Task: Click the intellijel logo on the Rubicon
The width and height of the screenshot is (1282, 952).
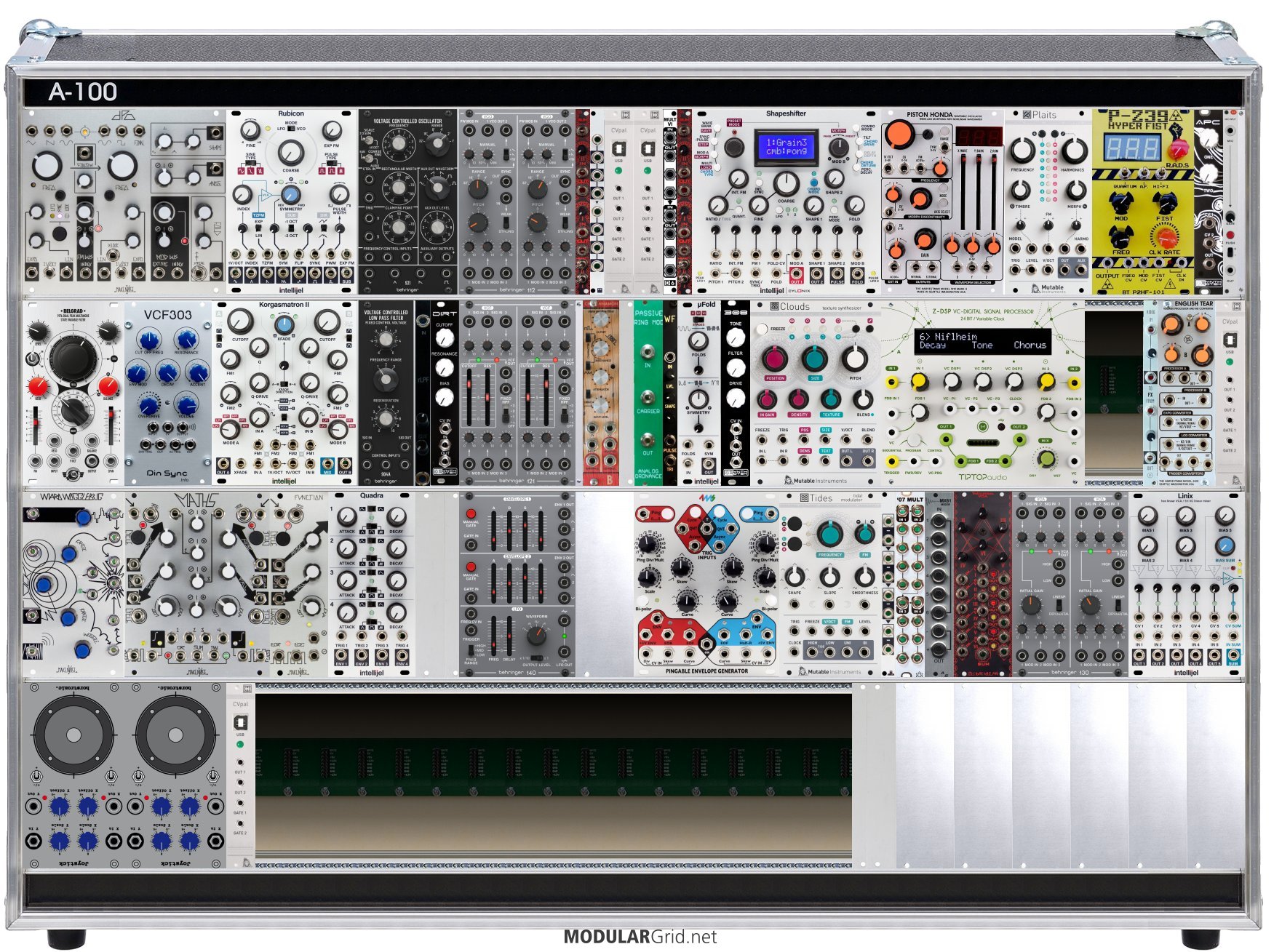Action: coord(291,290)
